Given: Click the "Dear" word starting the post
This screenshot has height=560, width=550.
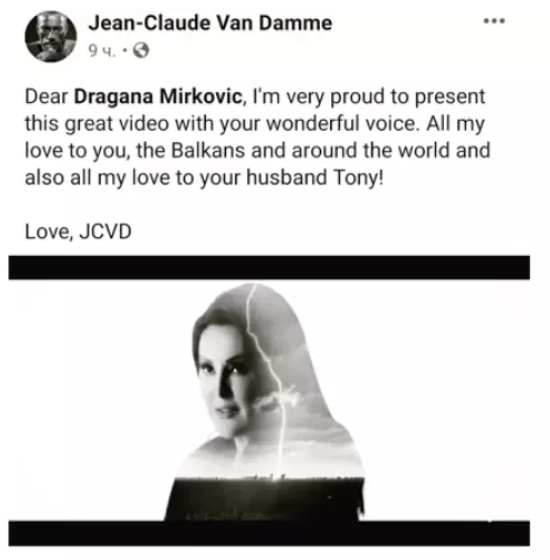Looking at the screenshot, I should [x=46, y=96].
